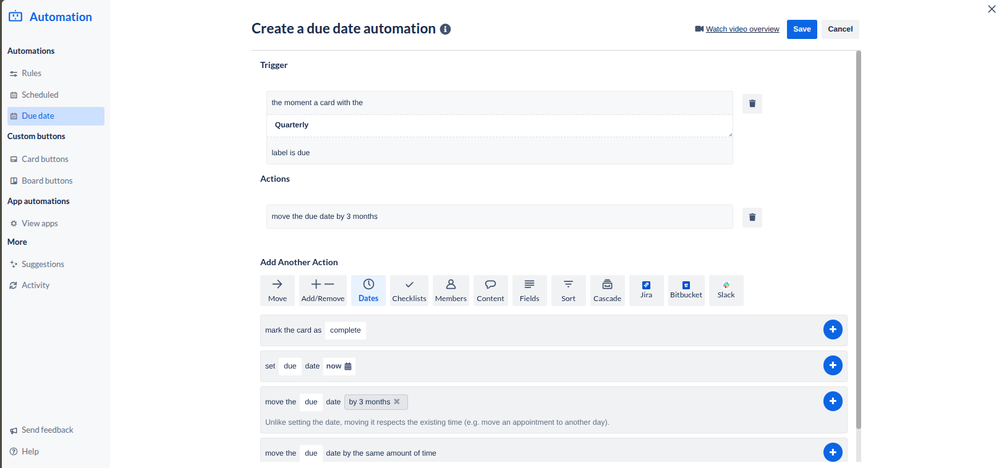The width and height of the screenshot is (999, 468).
Task: Delete the trigger with the trash icon
Action: [752, 104]
